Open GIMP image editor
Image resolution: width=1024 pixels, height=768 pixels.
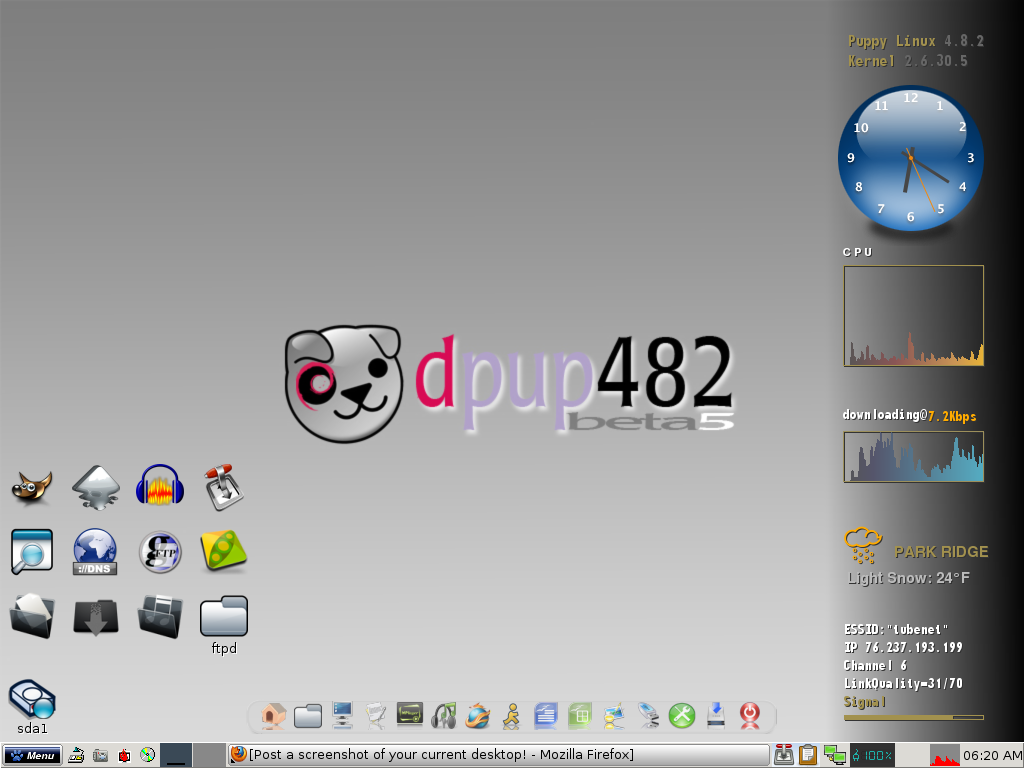coord(31,486)
